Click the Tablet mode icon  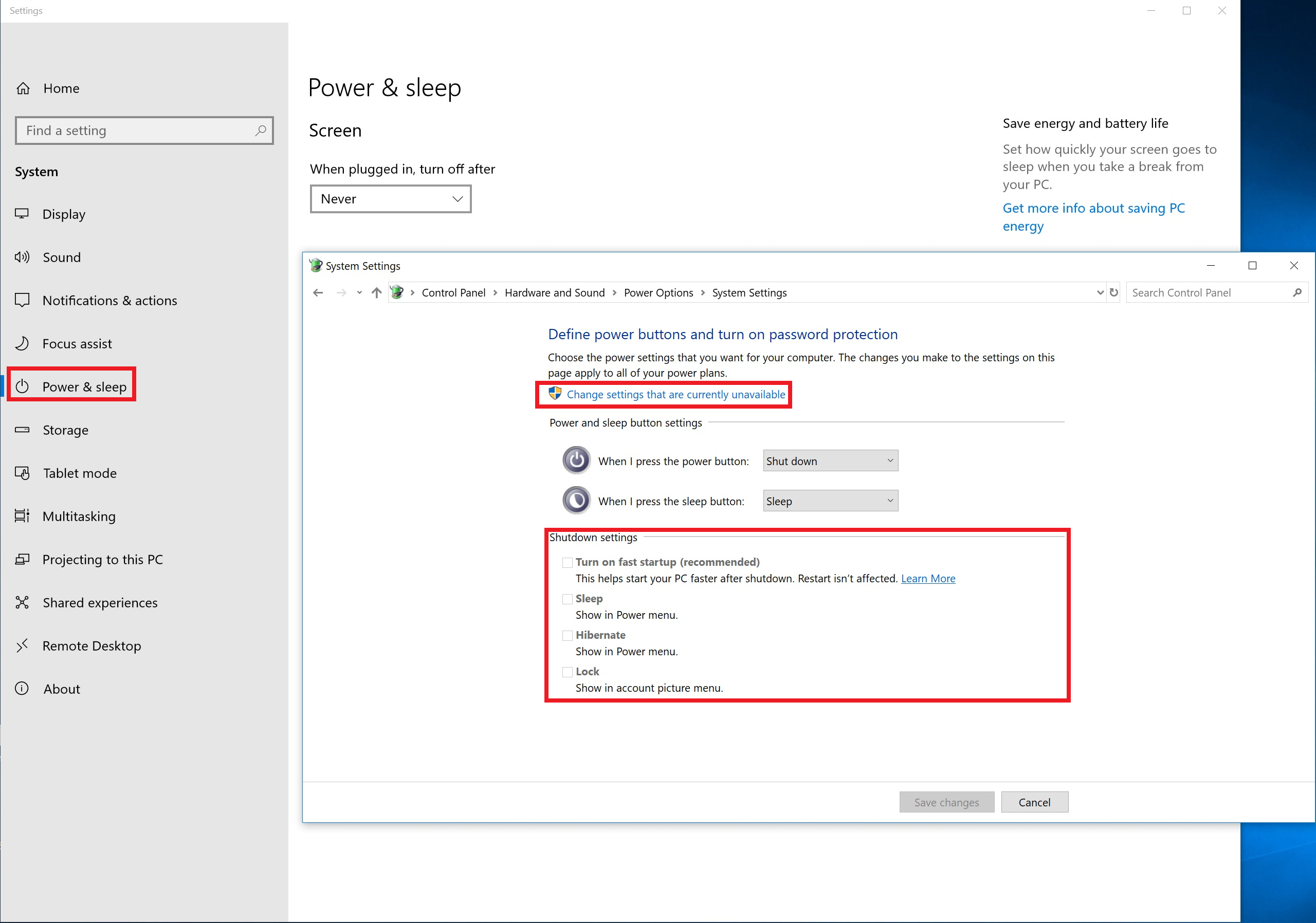coord(22,473)
